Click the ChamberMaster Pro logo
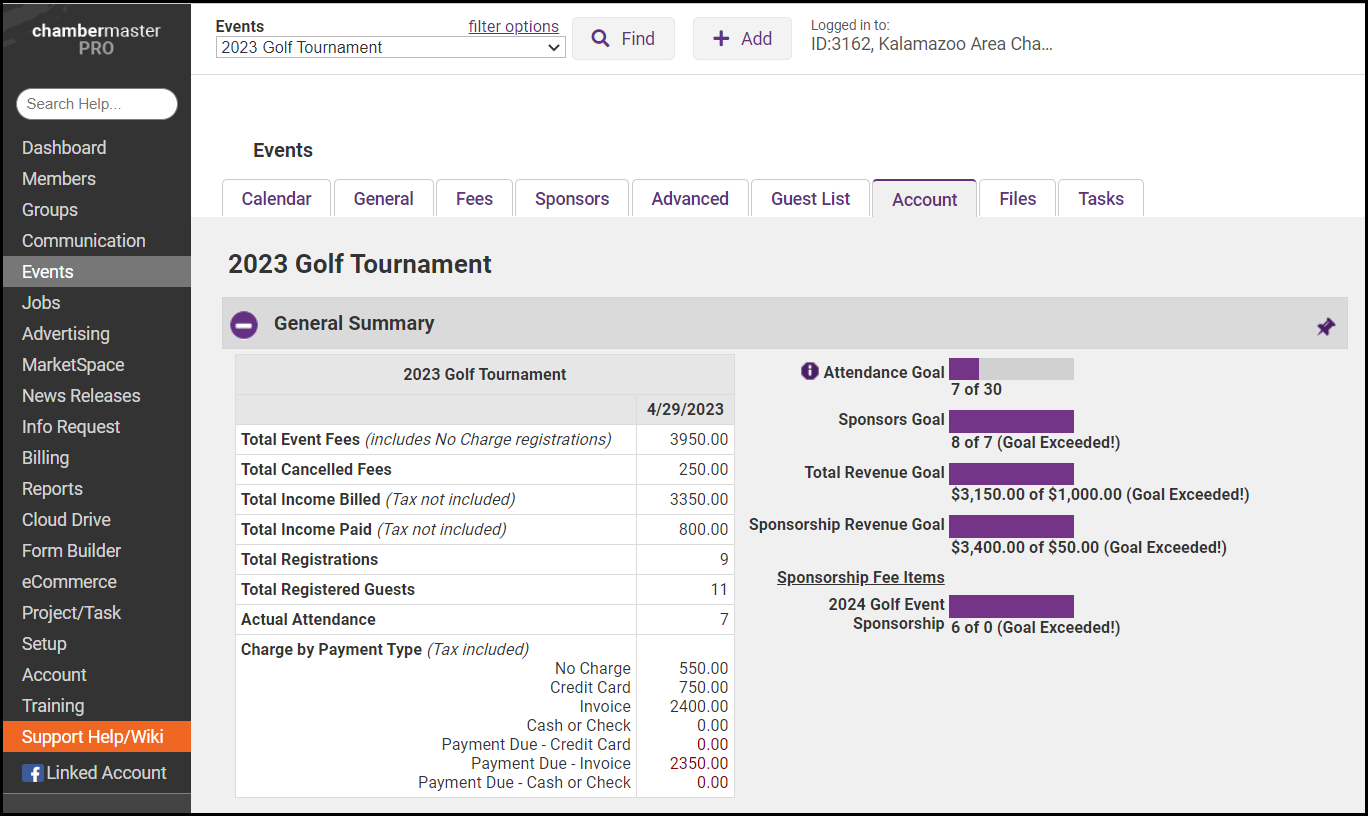This screenshot has height=816, width=1368. pyautogui.click(x=96, y=39)
